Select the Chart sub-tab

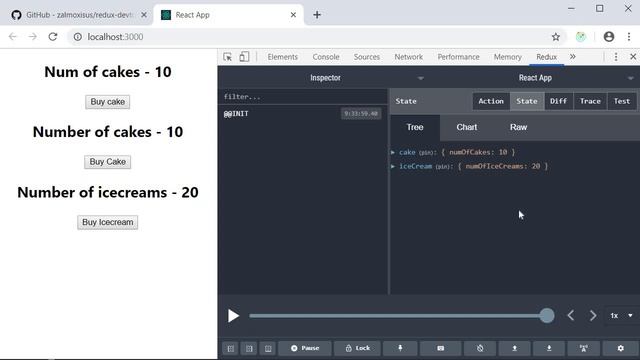click(467, 127)
